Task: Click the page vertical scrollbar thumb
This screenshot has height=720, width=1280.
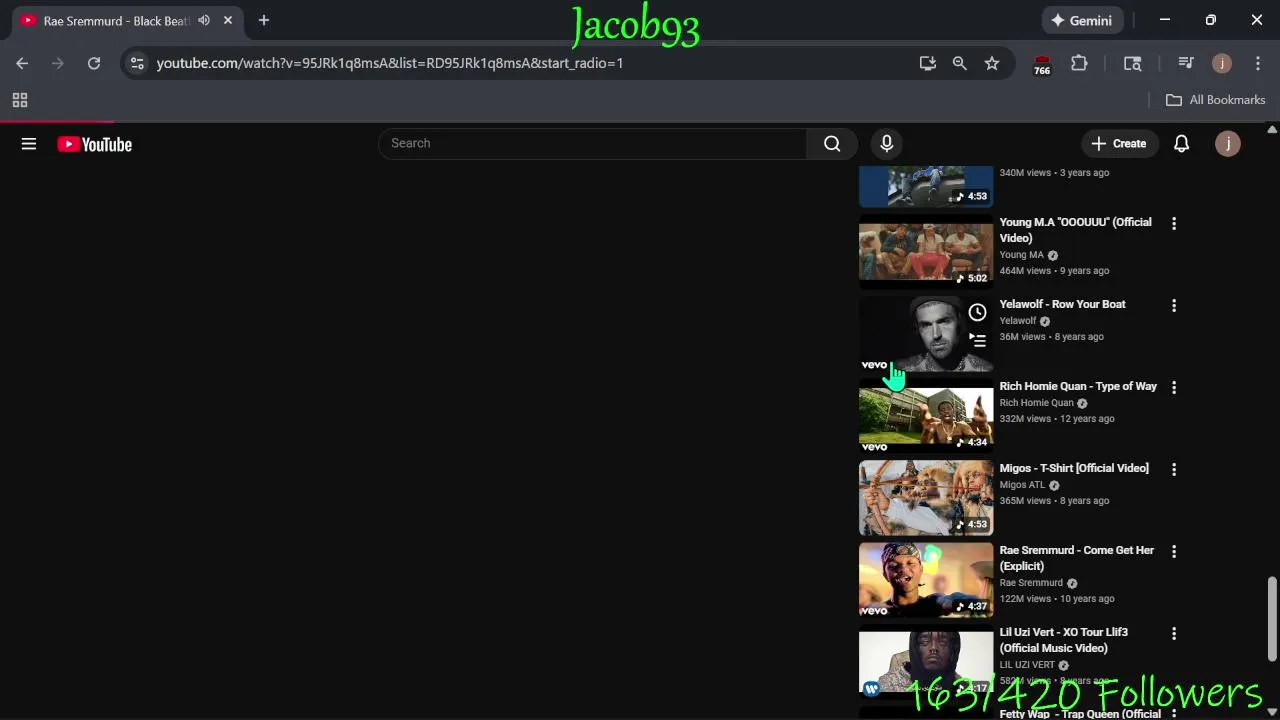Action: [1272, 618]
